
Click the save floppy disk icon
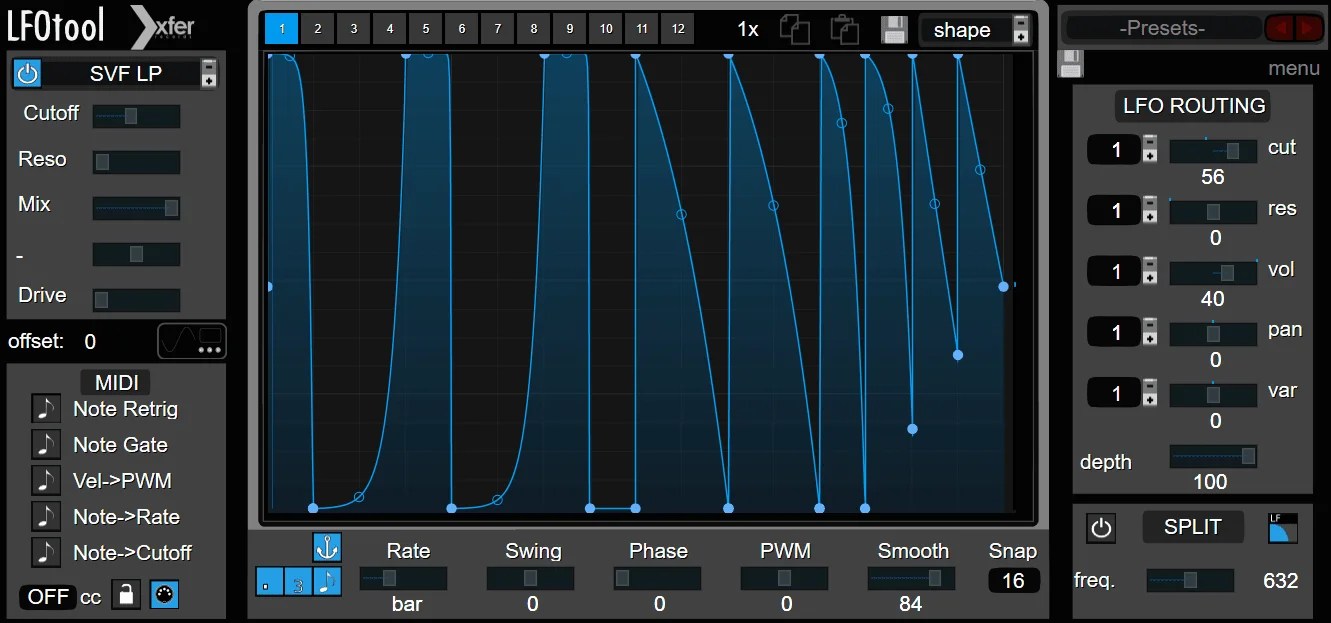[x=894, y=29]
